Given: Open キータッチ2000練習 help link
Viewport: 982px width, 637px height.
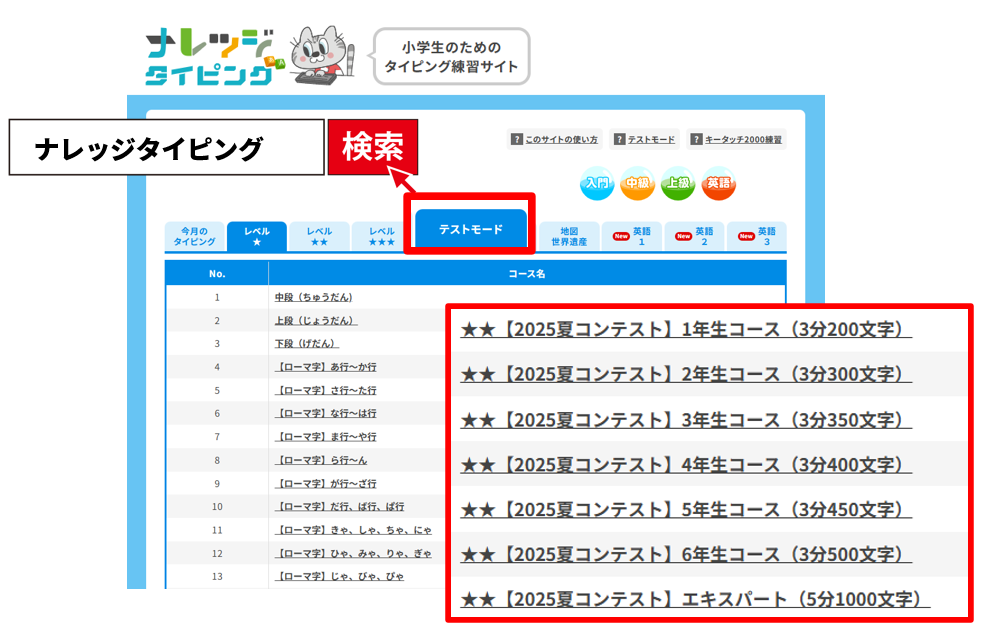Looking at the screenshot, I should click(x=736, y=139).
